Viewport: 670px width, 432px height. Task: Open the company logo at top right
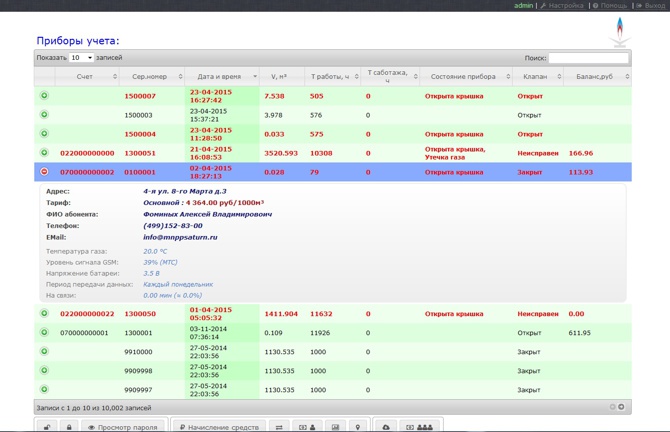(619, 31)
